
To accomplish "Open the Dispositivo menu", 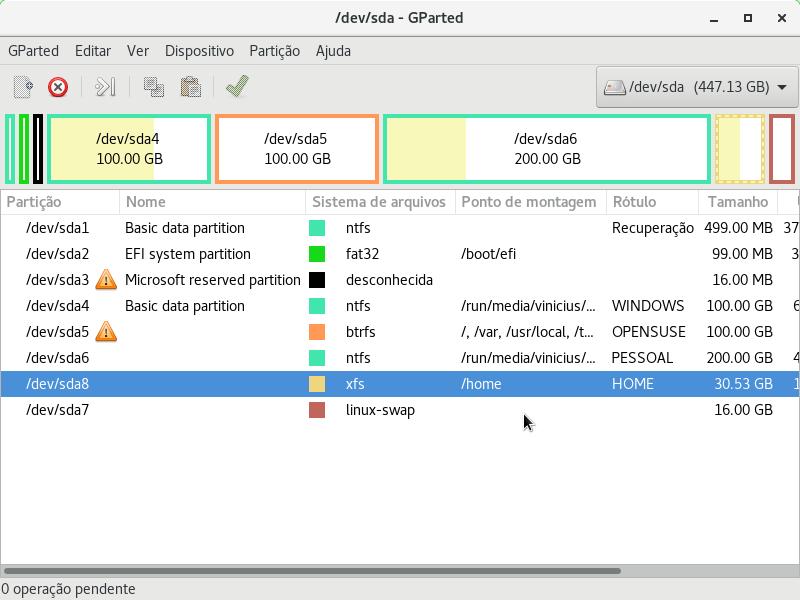I will (199, 50).
